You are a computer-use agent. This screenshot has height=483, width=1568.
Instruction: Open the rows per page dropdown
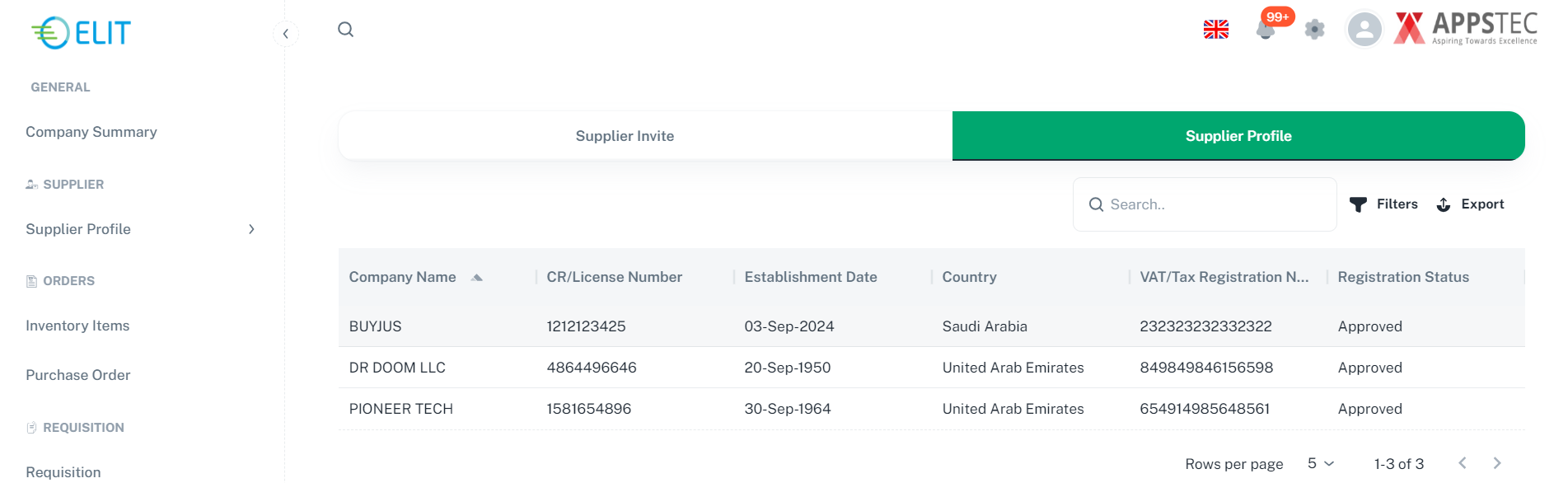(1320, 464)
